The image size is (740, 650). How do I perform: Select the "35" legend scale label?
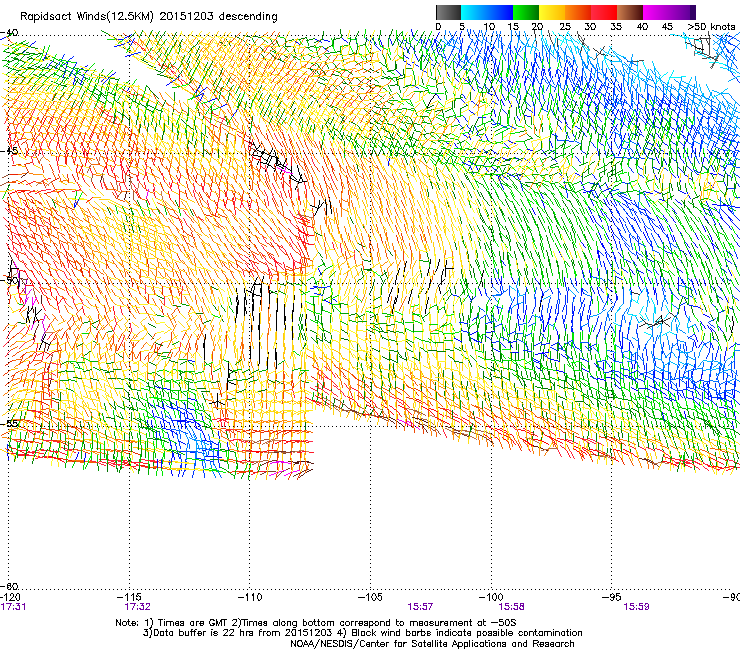click(x=616, y=27)
